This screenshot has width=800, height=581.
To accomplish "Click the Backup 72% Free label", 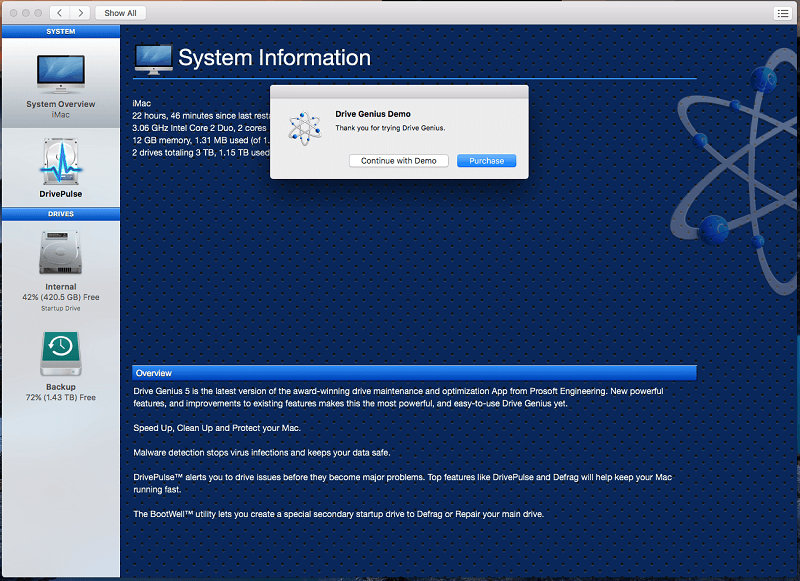I will pos(61,397).
